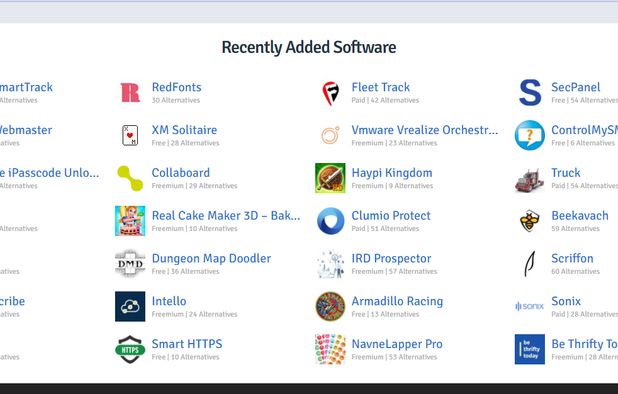Click the Armadillo Racing round icon

pyautogui.click(x=330, y=307)
